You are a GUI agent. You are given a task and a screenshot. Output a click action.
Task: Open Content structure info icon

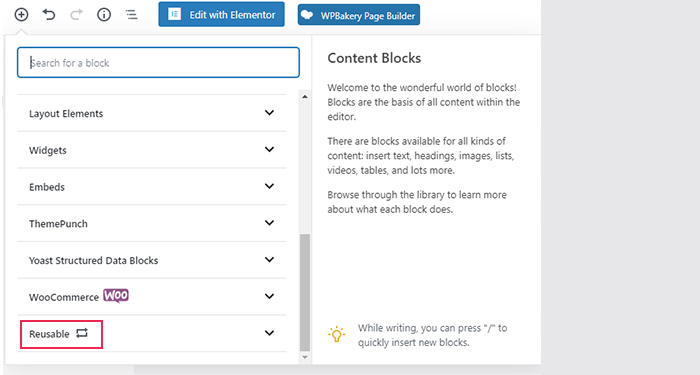[x=104, y=15]
